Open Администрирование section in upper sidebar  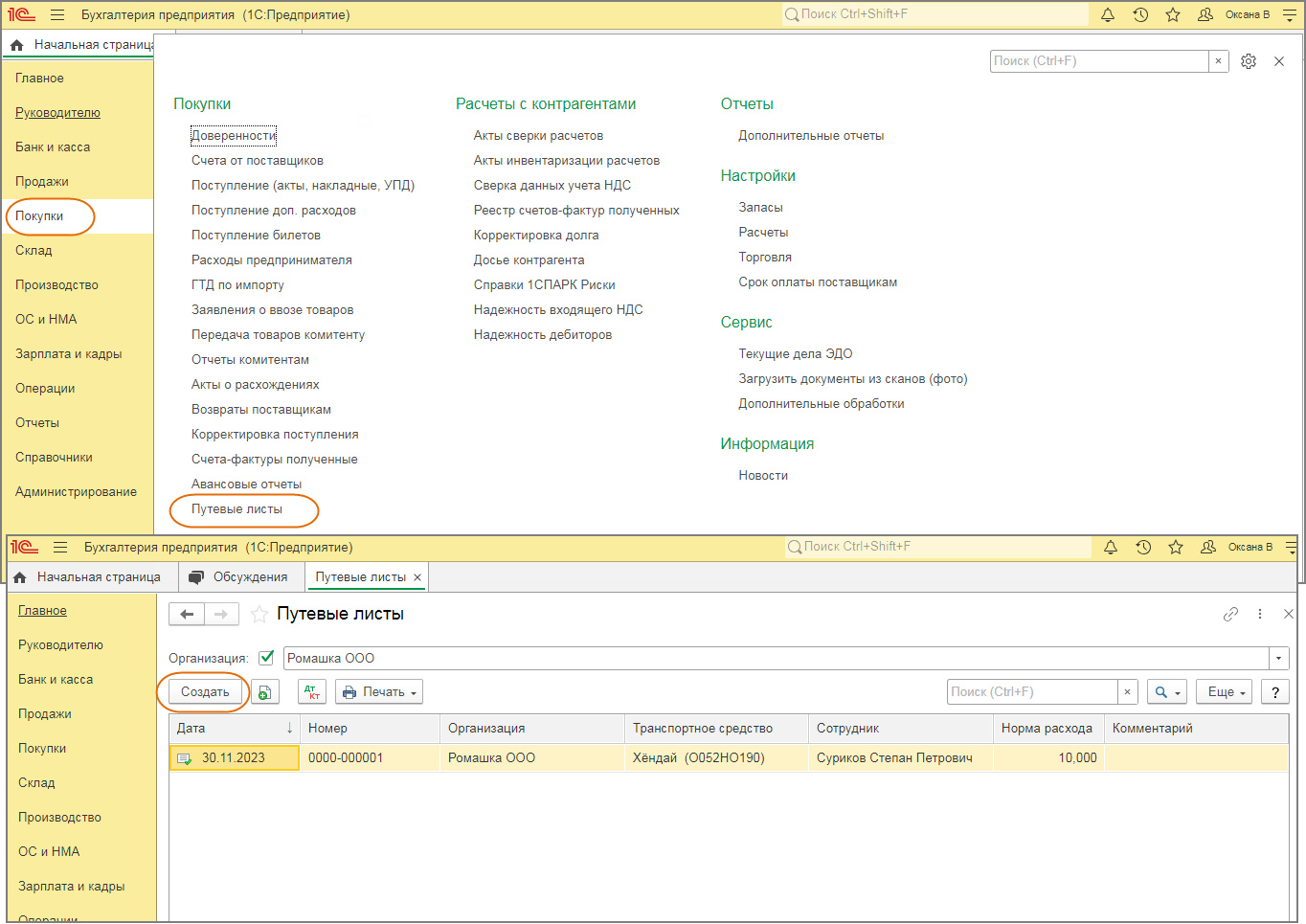pyautogui.click(x=76, y=492)
